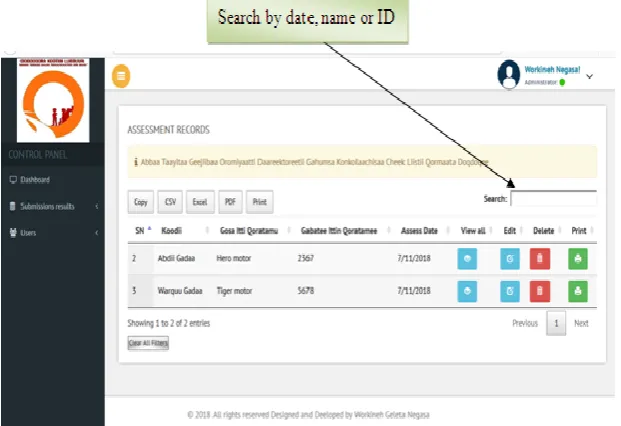Click the Workineh Negasa username link
This screenshot has width=621, height=426.
click(x=552, y=70)
